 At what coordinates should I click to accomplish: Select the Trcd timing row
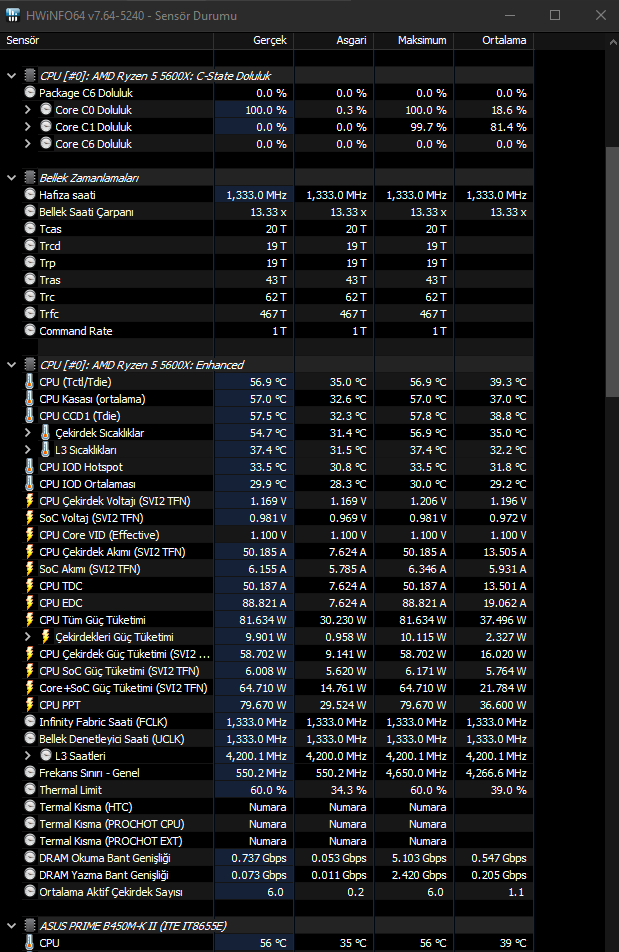pos(267,245)
